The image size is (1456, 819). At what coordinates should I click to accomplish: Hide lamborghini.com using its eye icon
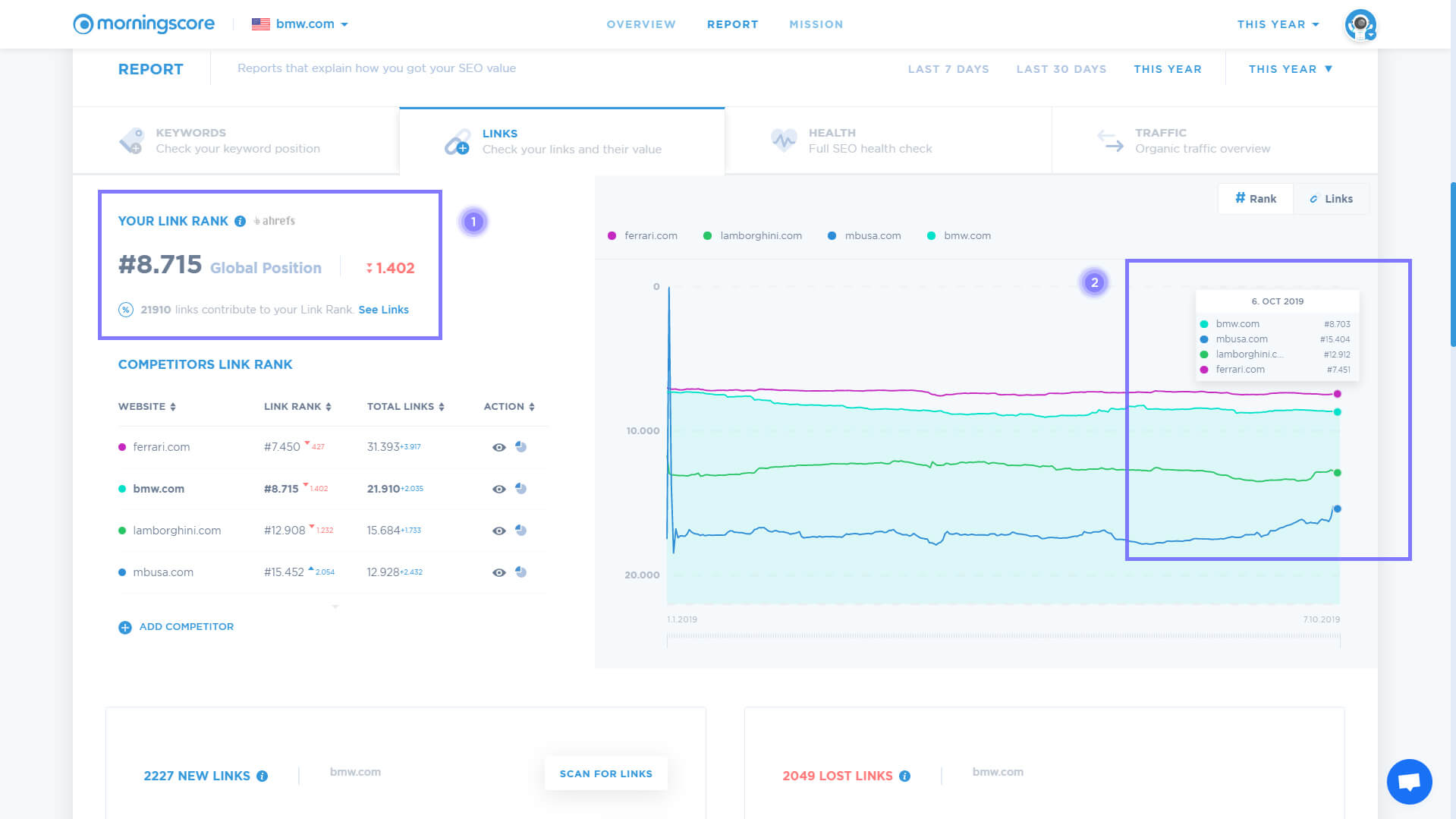click(x=498, y=531)
